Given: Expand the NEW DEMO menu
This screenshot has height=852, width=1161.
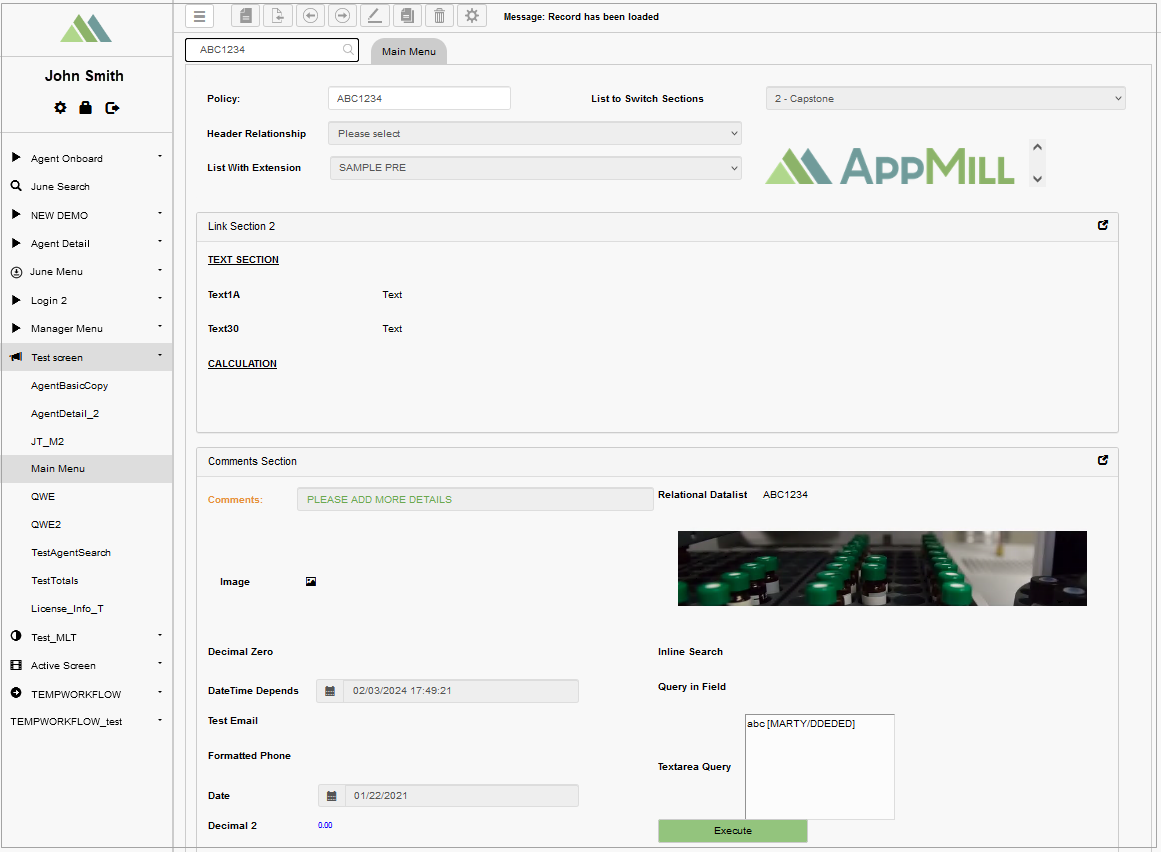Looking at the screenshot, I should coord(87,215).
